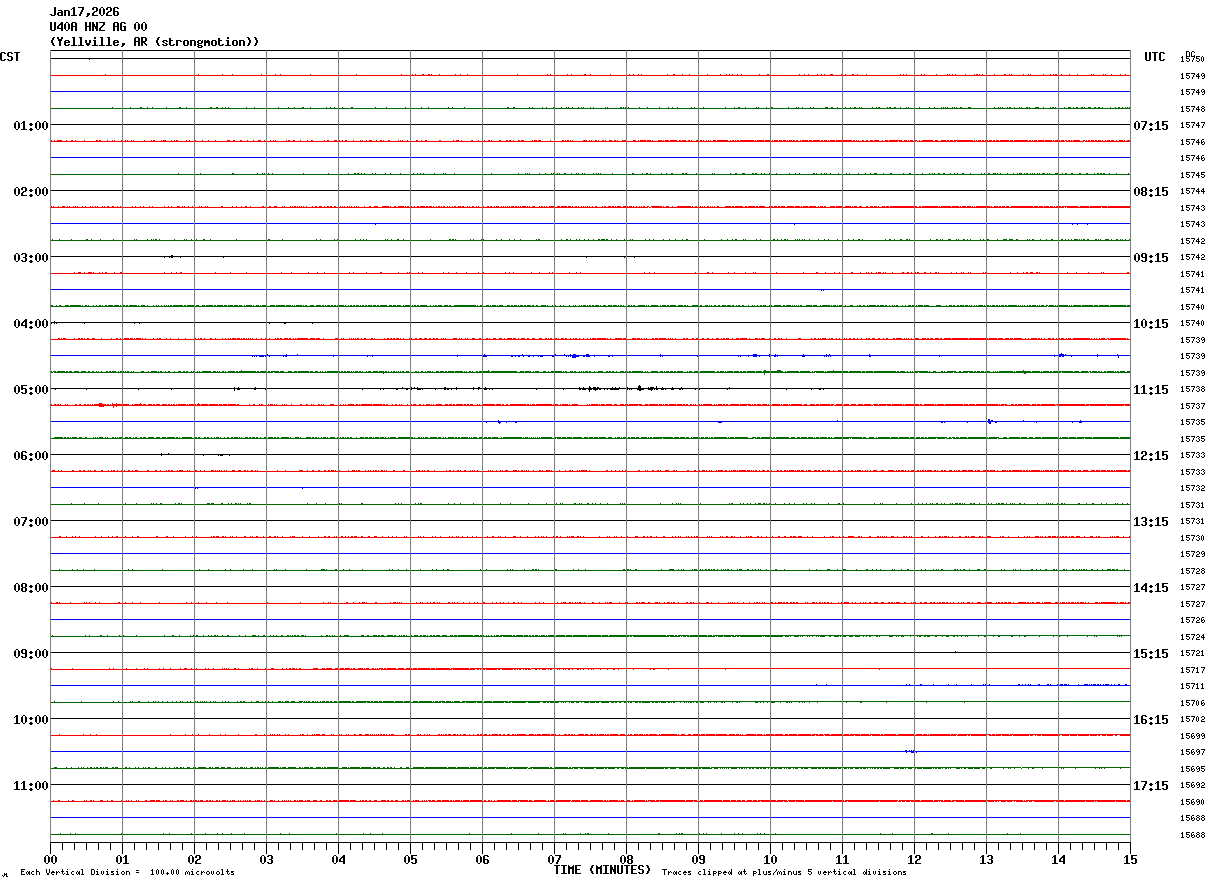This screenshot has width=1210, height=886.
Task: Click the "CST" time zone label
Action: coord(10,57)
